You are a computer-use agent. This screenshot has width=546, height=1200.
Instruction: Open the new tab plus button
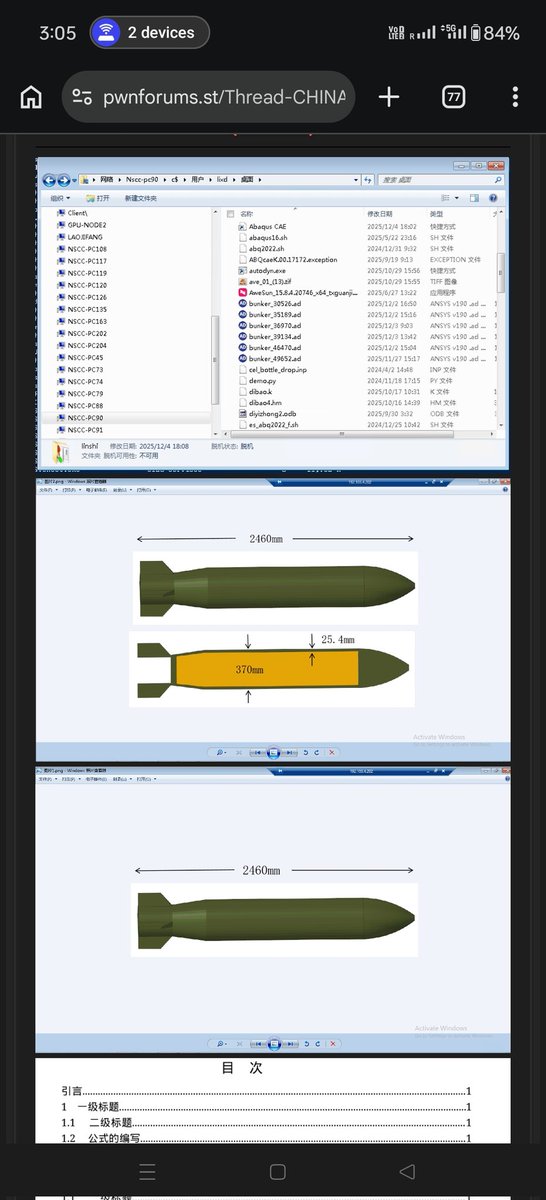[389, 97]
